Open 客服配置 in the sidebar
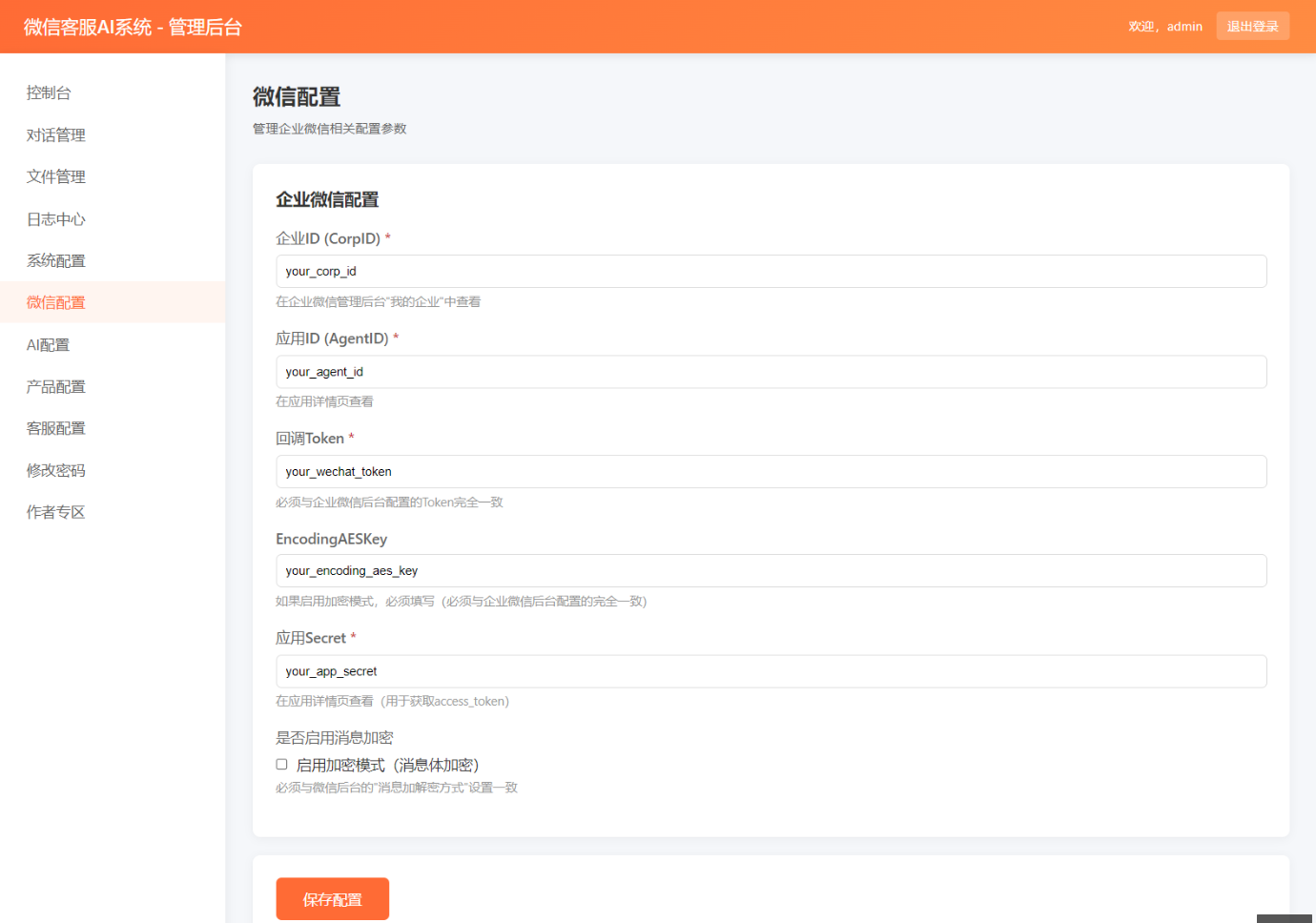The image size is (1316, 923). [55, 428]
